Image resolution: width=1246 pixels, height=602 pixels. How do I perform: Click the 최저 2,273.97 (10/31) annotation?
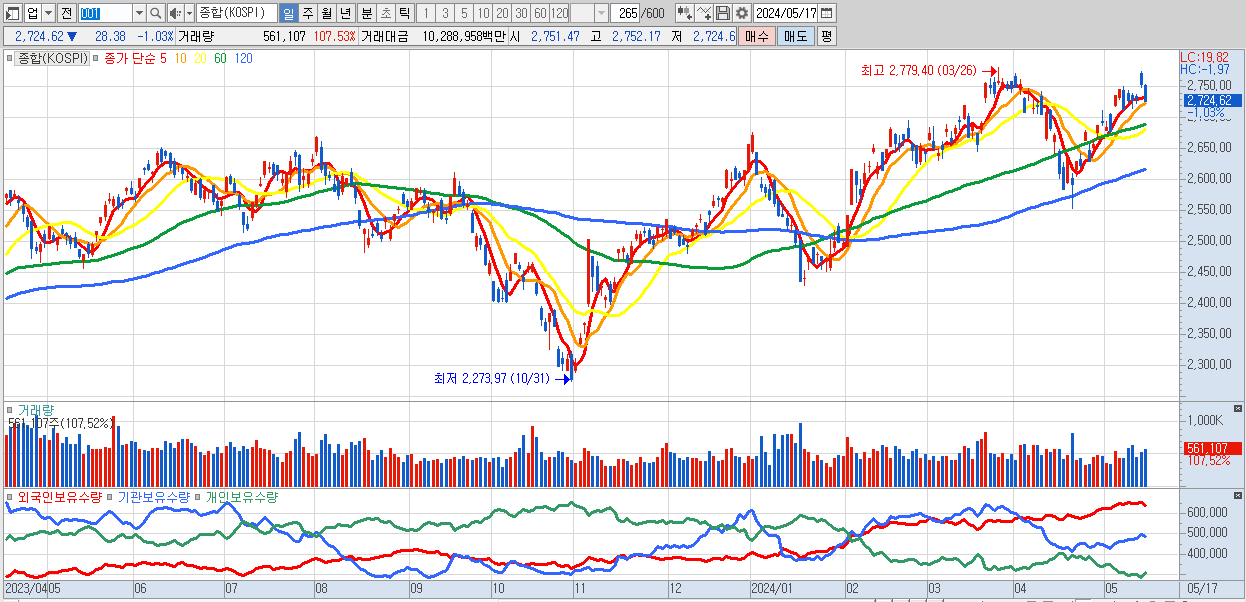(x=491, y=379)
